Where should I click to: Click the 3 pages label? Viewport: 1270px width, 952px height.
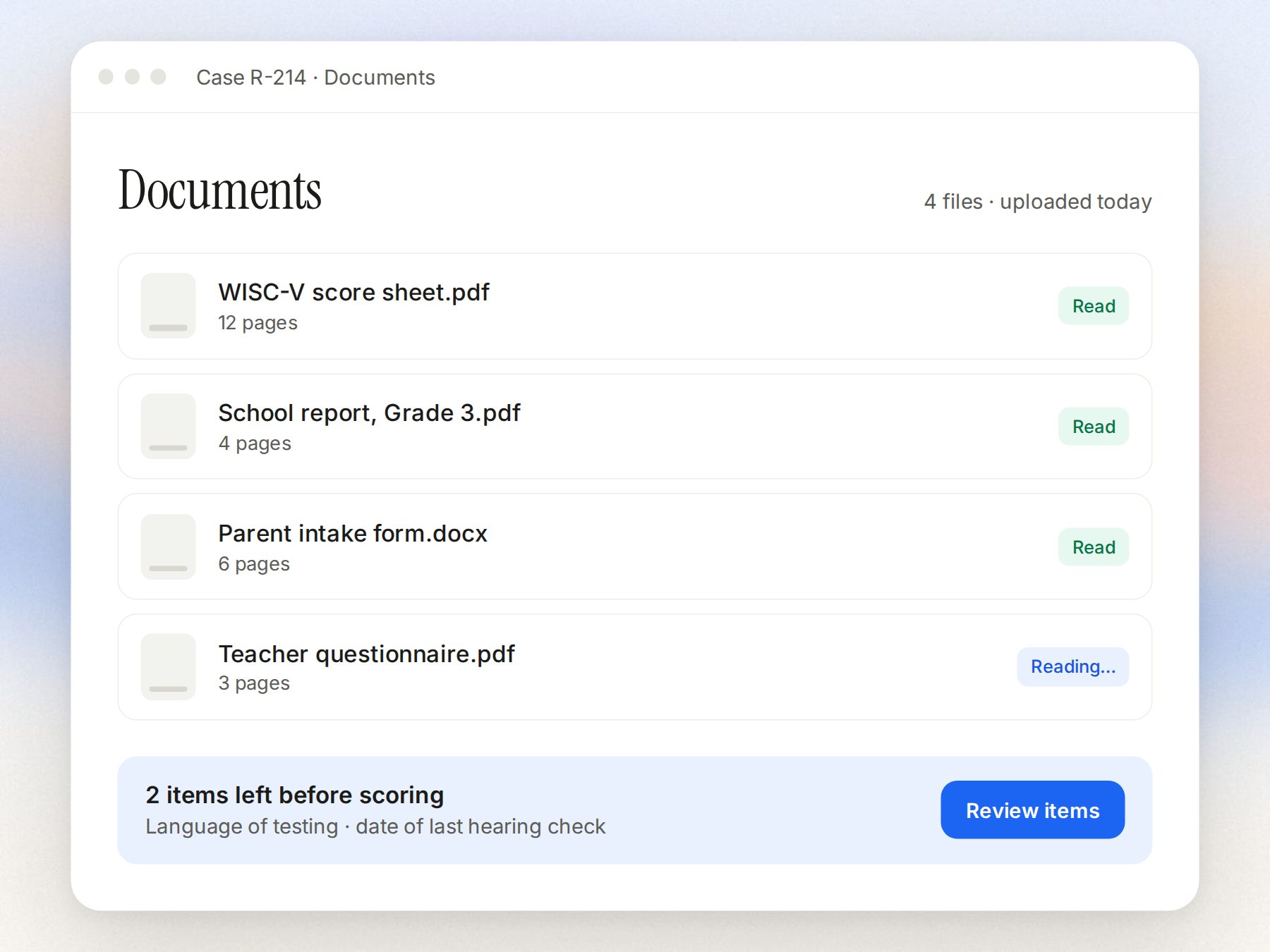pos(254,683)
